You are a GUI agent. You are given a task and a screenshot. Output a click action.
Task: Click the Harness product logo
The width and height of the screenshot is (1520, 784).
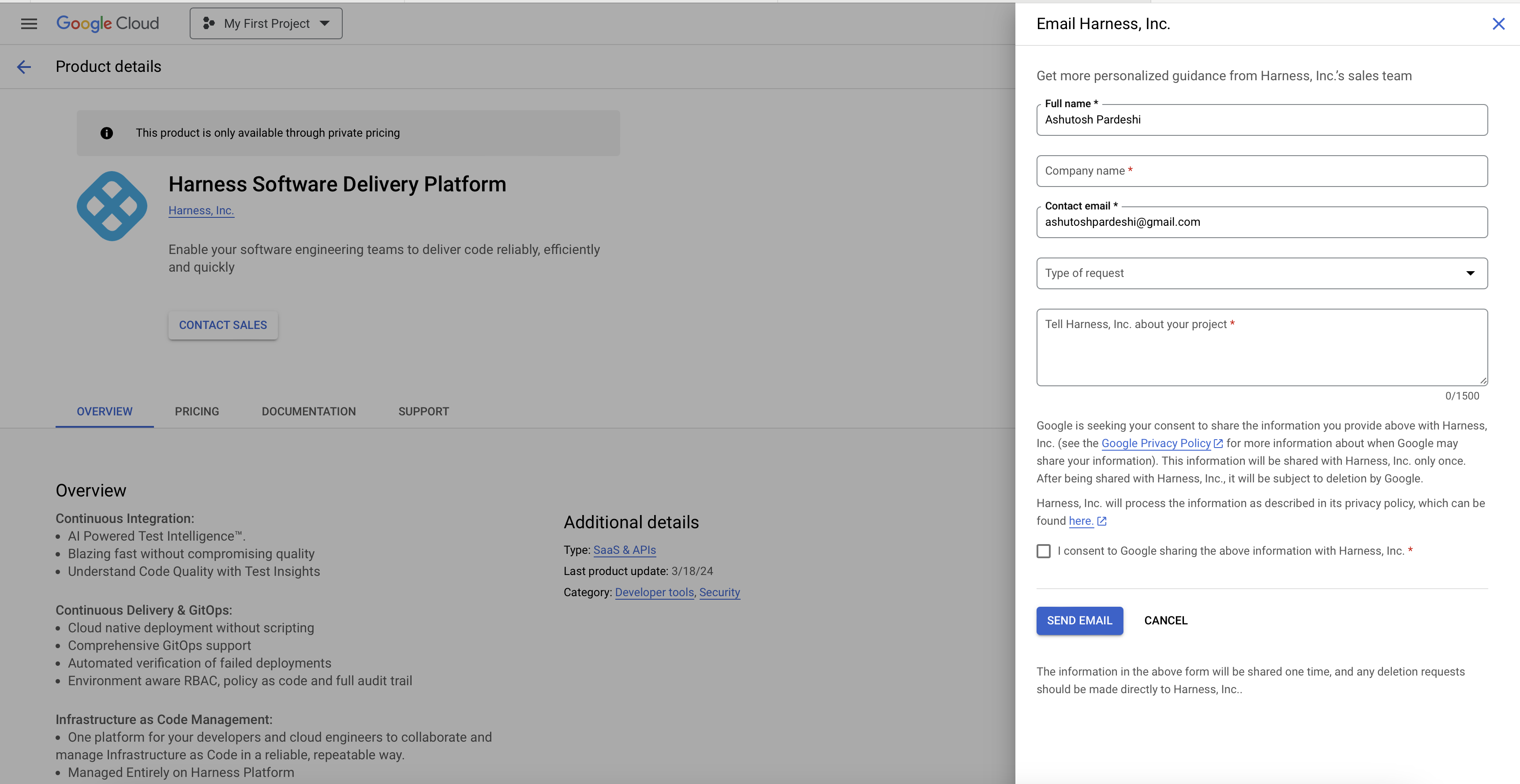pyautogui.click(x=112, y=206)
